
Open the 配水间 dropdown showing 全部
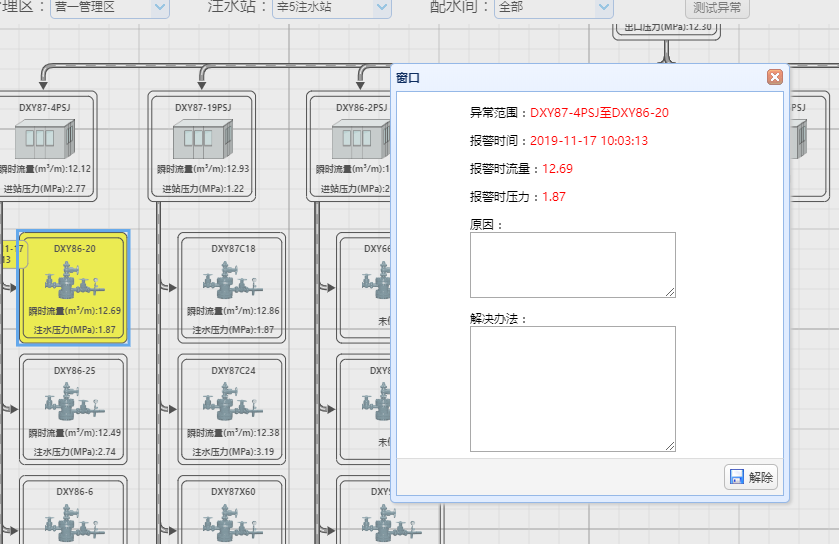pyautogui.click(x=553, y=7)
